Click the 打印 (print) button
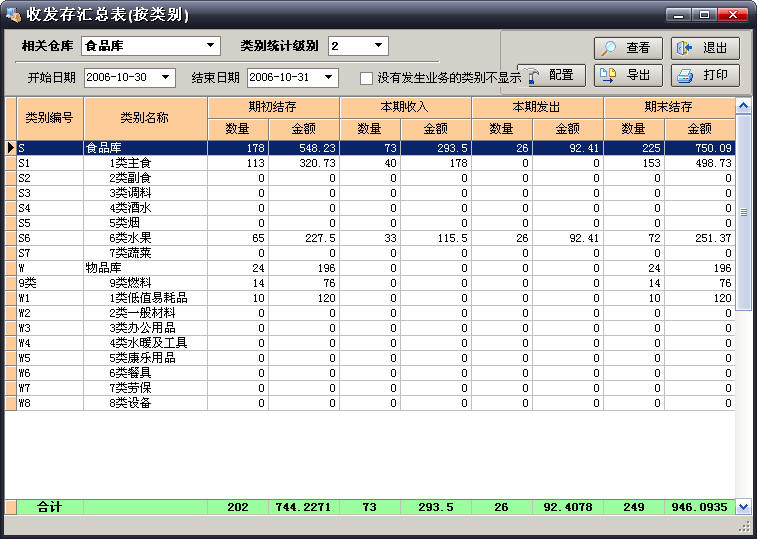This screenshot has width=757, height=539. point(705,75)
